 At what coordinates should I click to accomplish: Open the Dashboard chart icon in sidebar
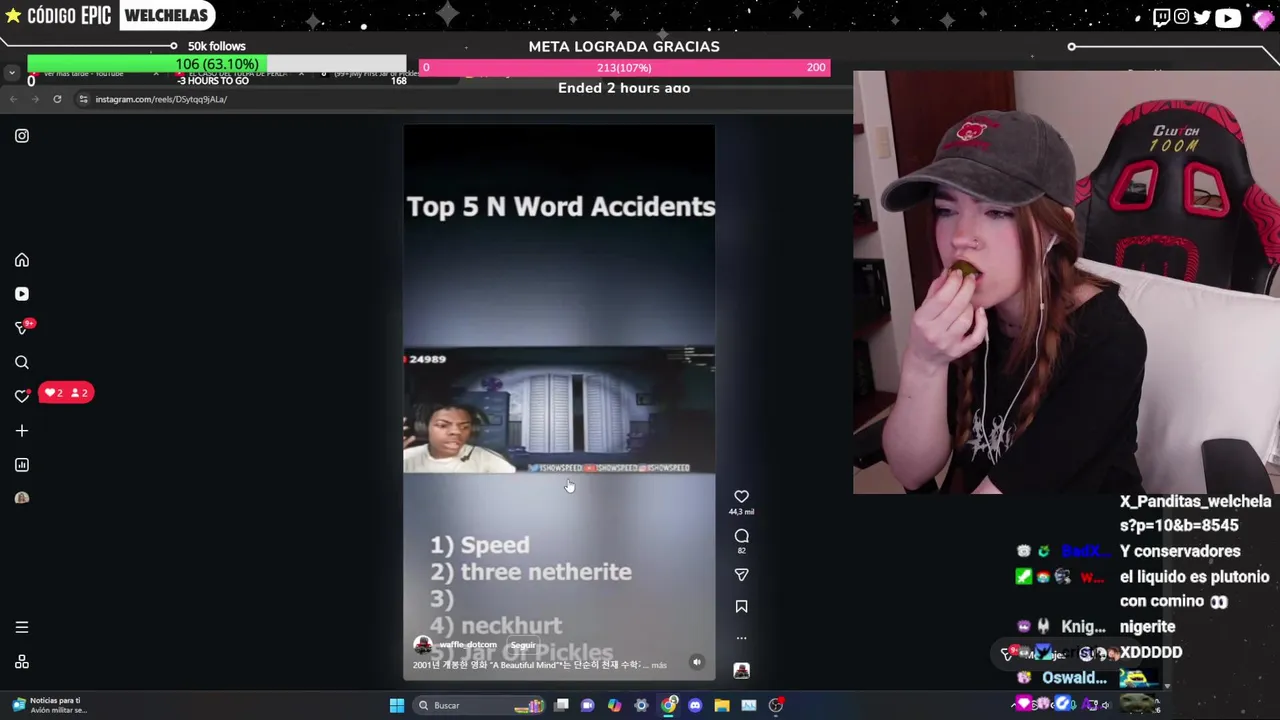tap(22, 464)
